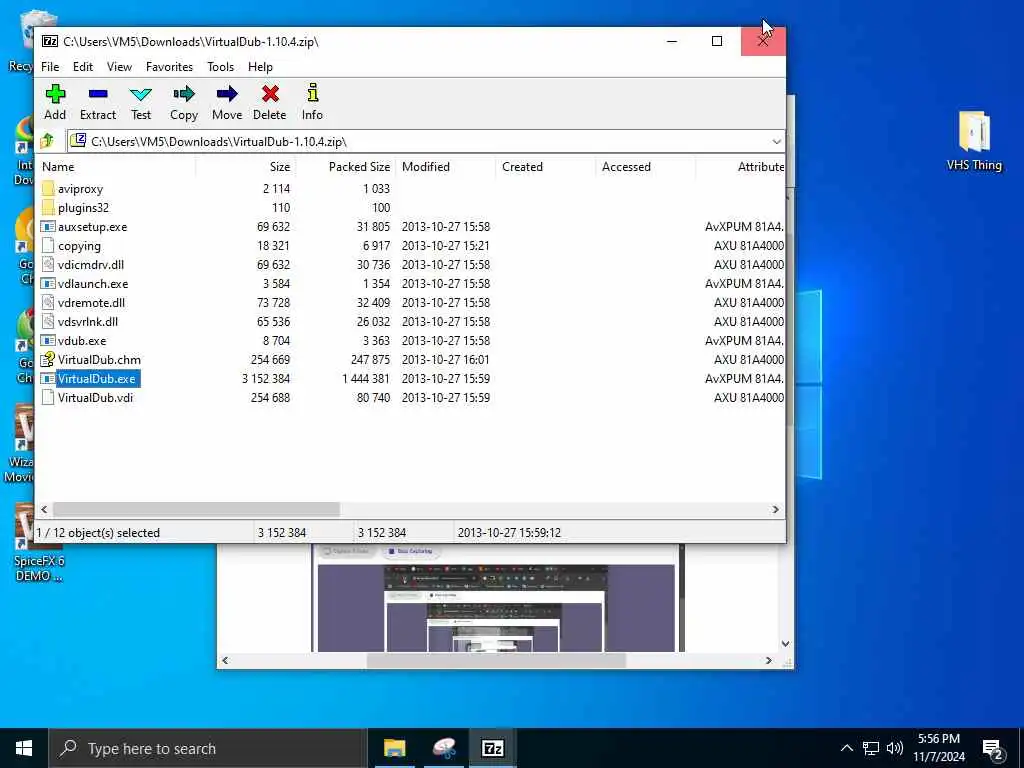
Task: Click the Add toolbar icon
Action: (55, 94)
